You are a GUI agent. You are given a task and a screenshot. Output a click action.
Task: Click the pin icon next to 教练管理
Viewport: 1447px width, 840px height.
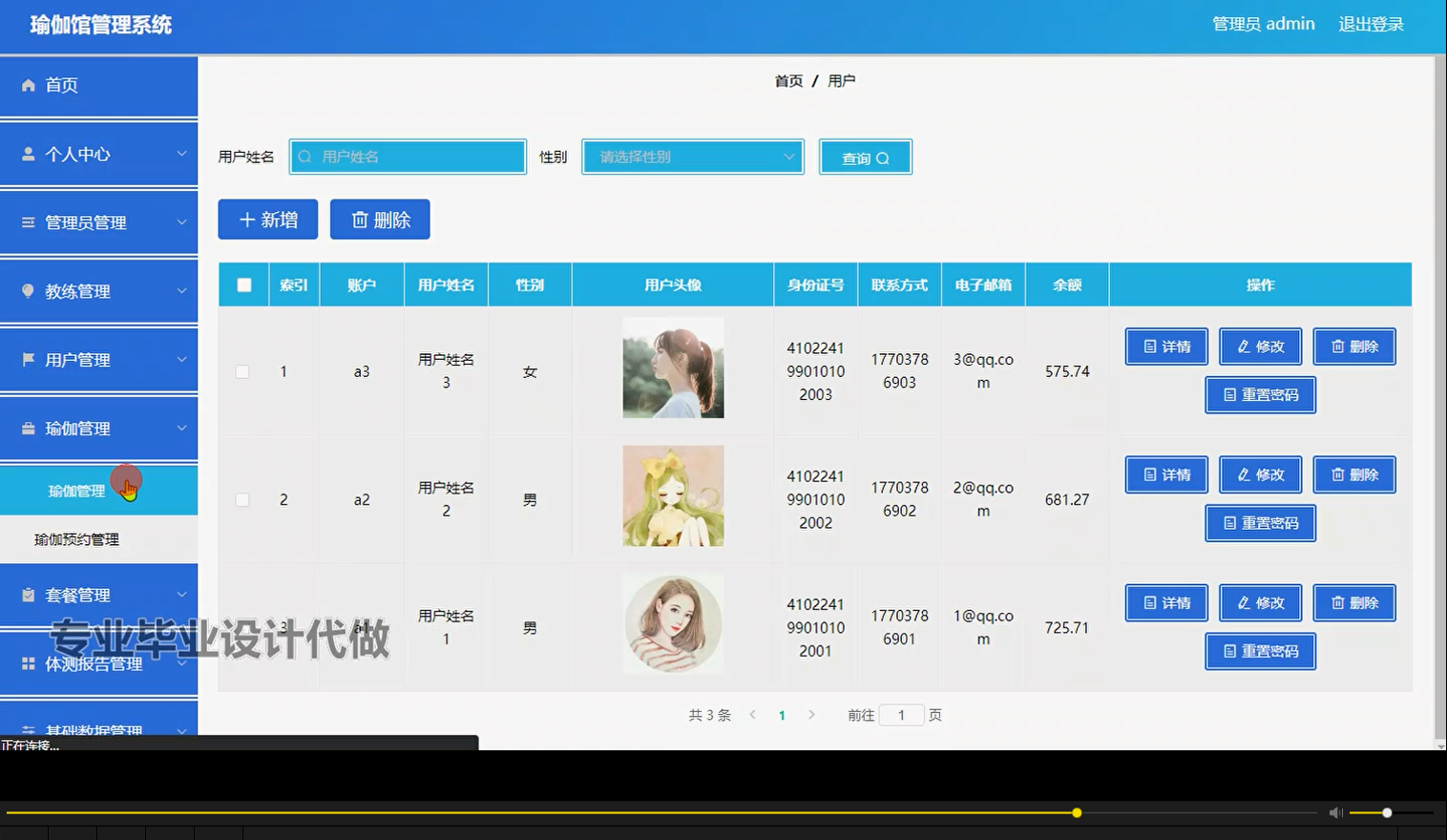point(27,290)
